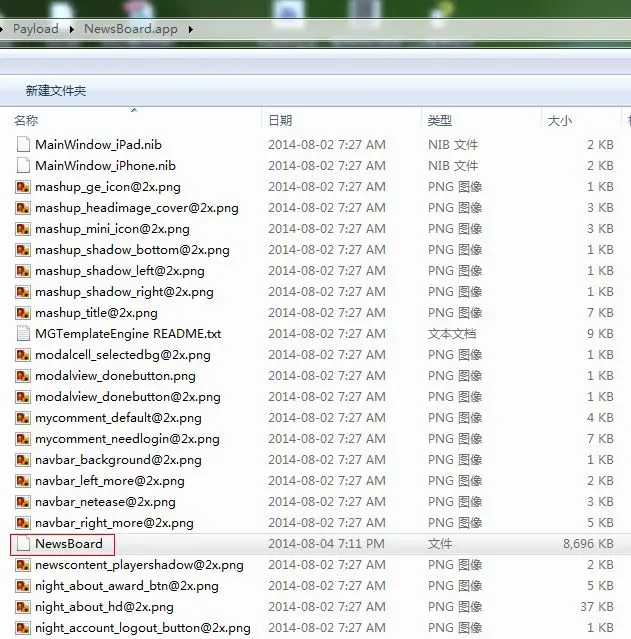Click the modalview_donebutton@2x.png image icon
This screenshot has height=639, width=631.
(x=23, y=397)
